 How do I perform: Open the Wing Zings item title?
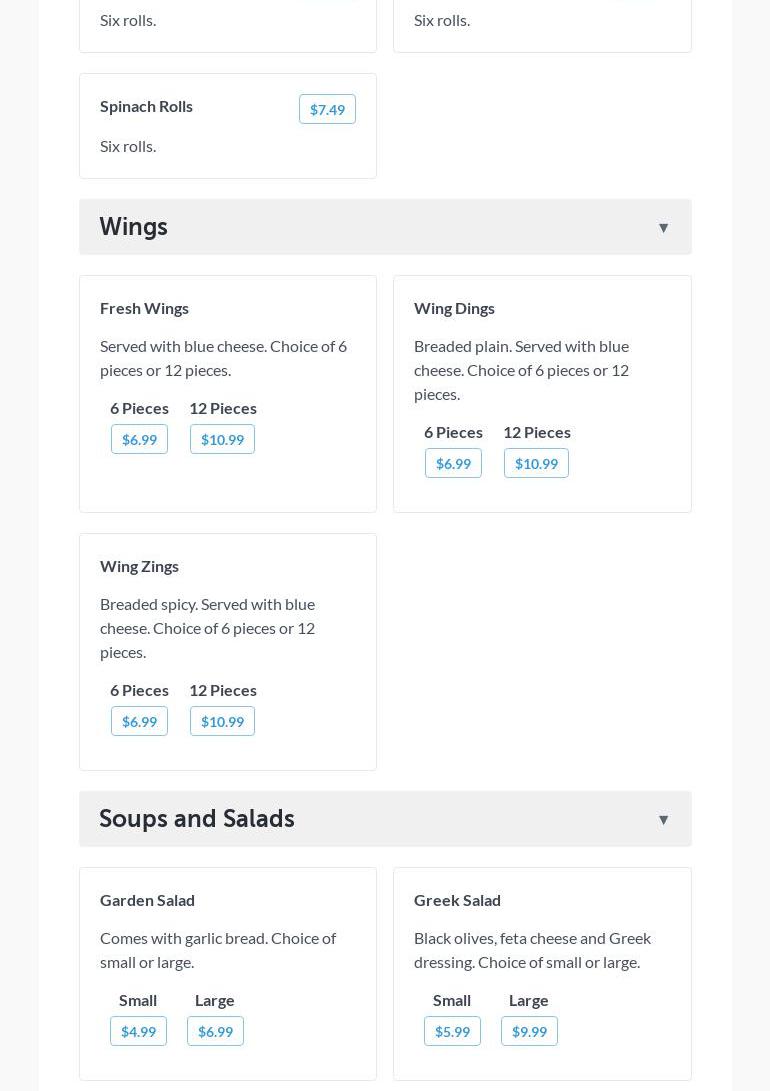(139, 566)
